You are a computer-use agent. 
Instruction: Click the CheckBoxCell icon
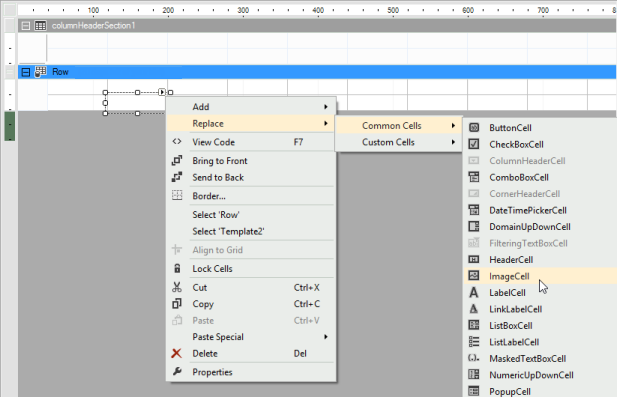474,144
